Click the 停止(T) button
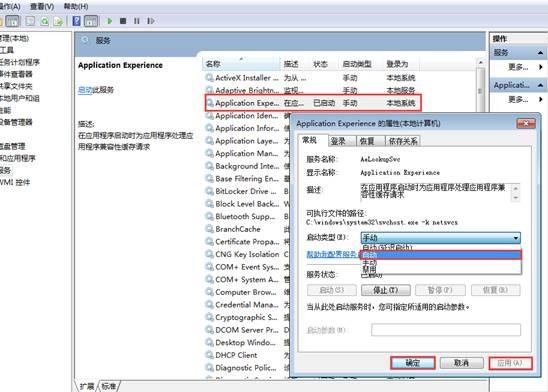The image size is (548, 392). [385, 290]
